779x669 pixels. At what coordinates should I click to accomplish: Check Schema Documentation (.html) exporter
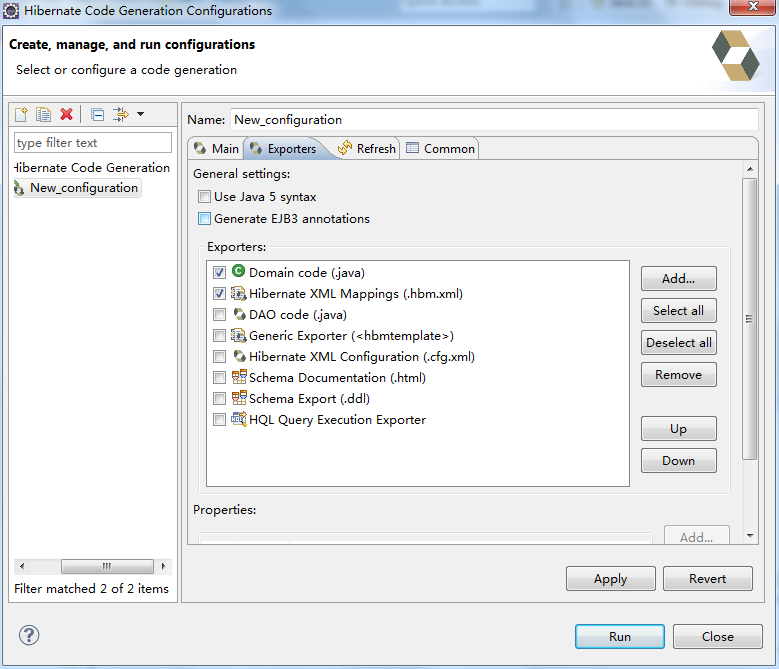219,377
